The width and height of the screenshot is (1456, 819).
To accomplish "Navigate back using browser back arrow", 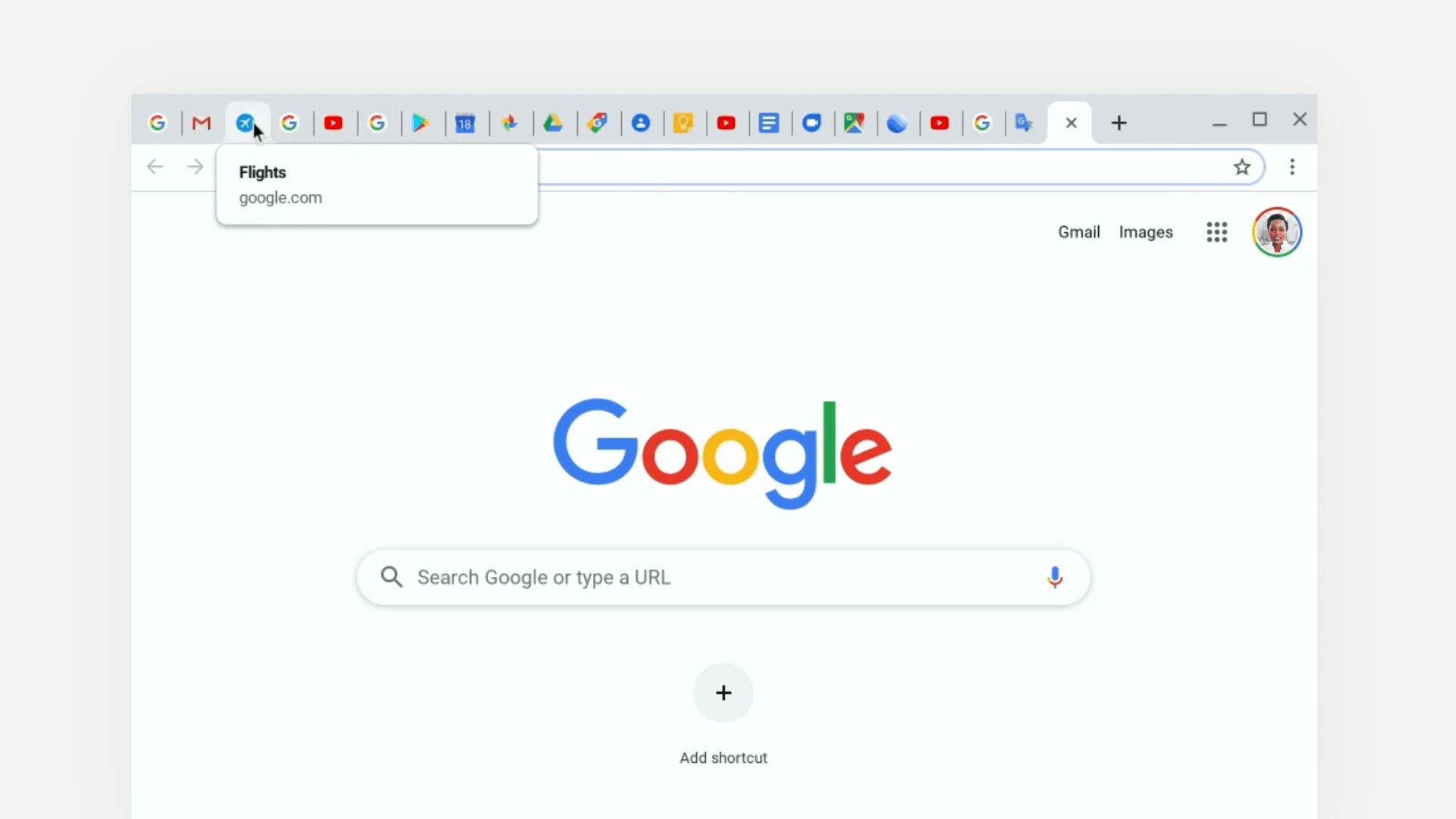I will pyautogui.click(x=155, y=165).
